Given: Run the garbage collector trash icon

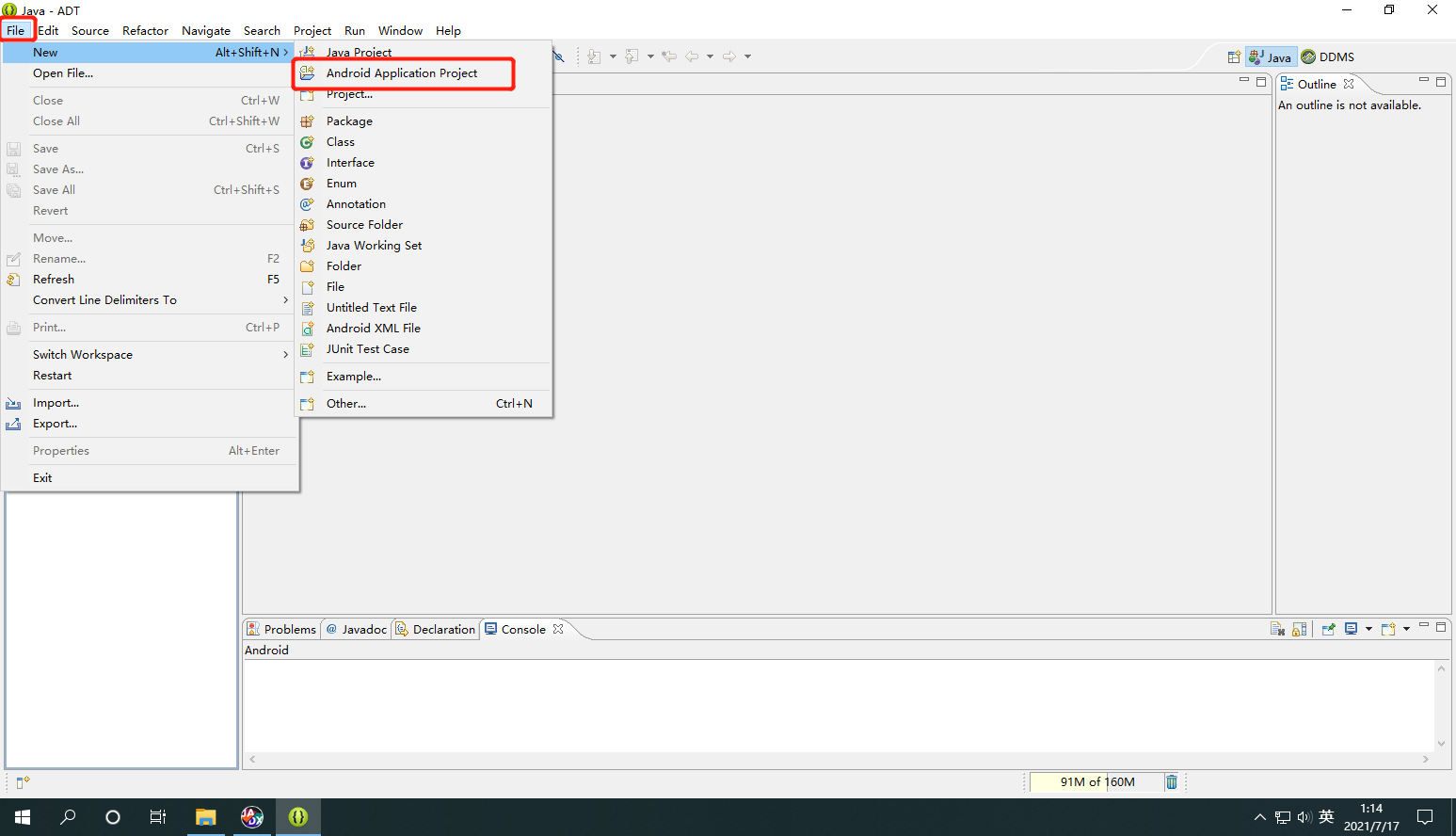Looking at the screenshot, I should point(1172,782).
